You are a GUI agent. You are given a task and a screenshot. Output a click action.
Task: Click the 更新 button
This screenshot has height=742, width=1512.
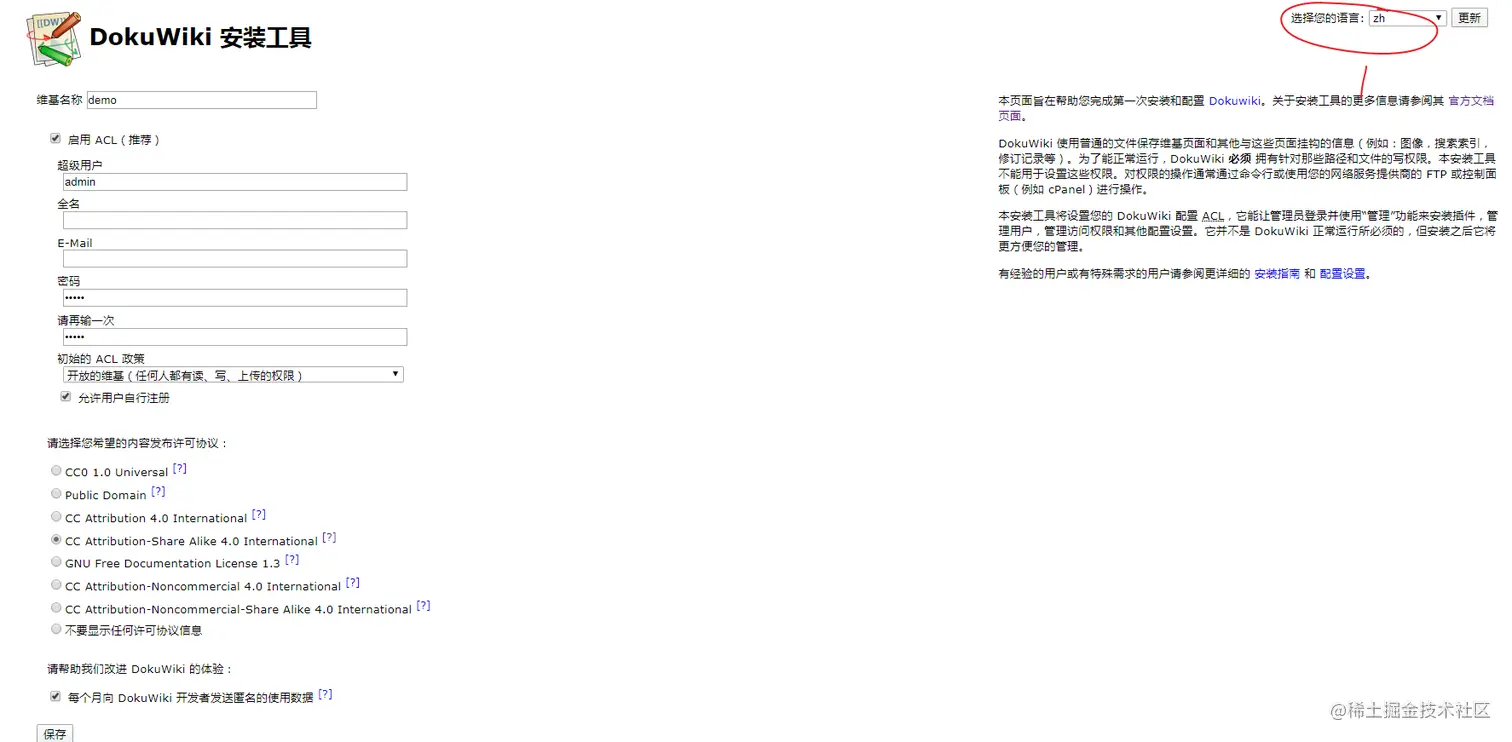pos(1469,17)
